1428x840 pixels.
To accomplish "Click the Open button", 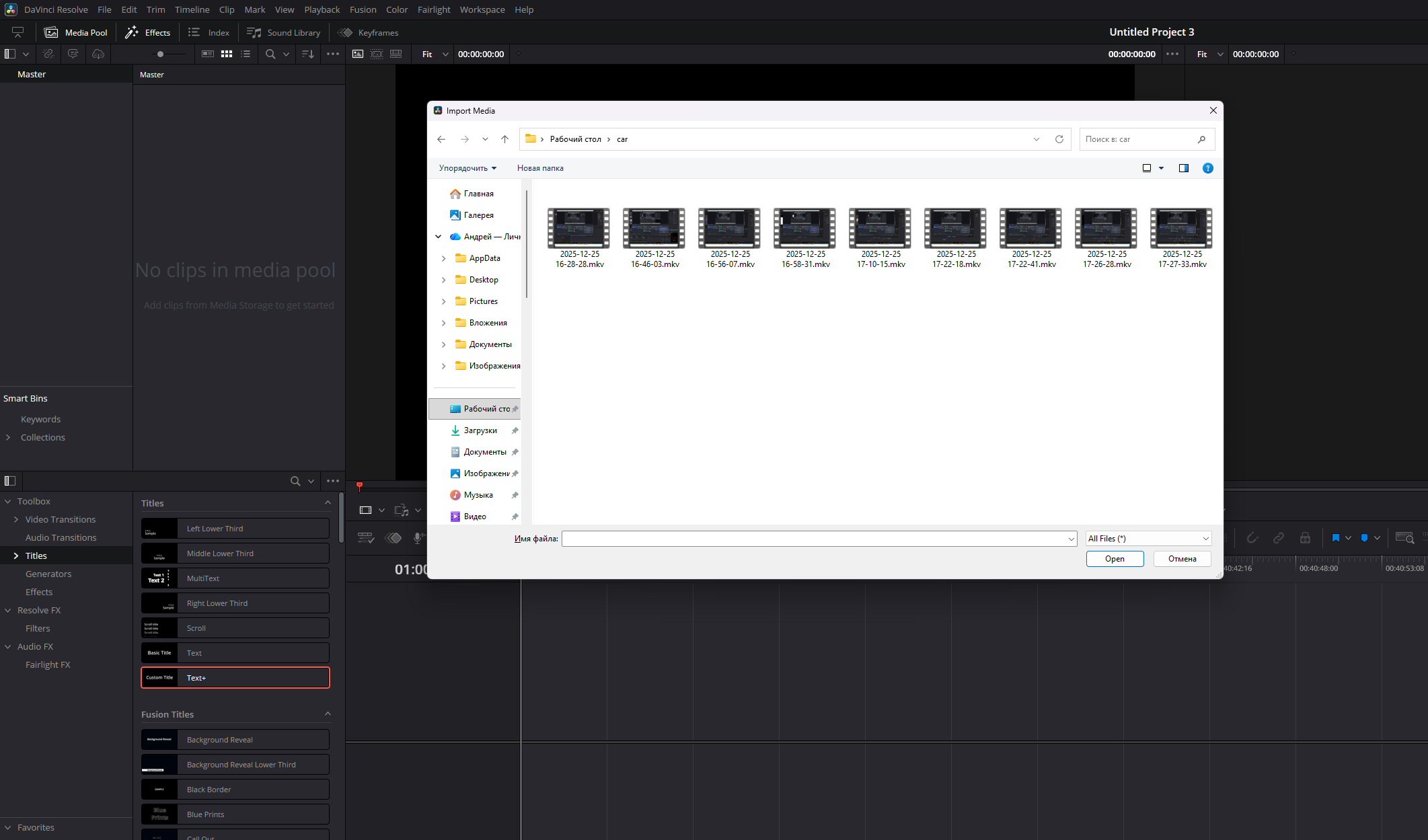I will coord(1115,559).
